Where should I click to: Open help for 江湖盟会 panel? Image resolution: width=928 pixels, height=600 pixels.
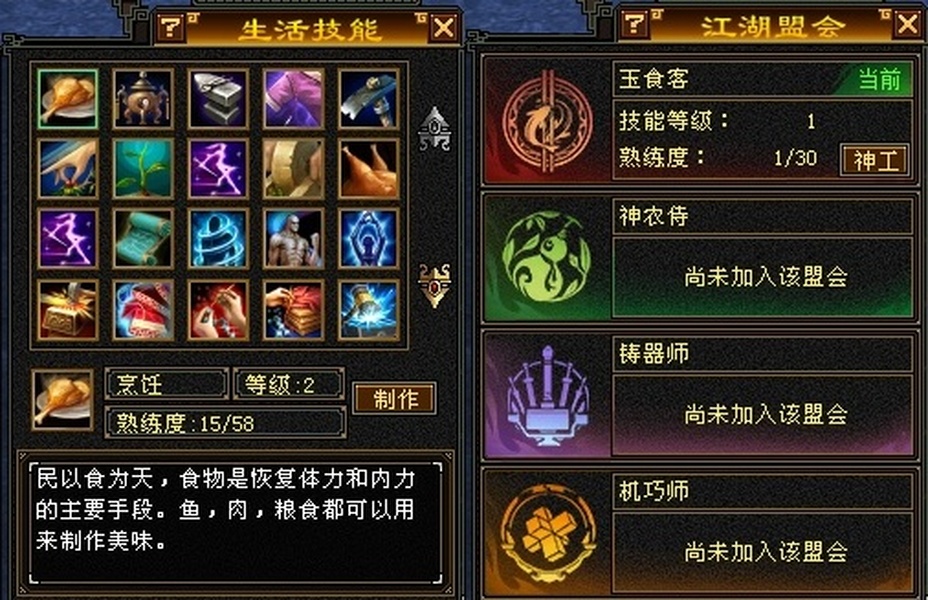[x=635, y=25]
